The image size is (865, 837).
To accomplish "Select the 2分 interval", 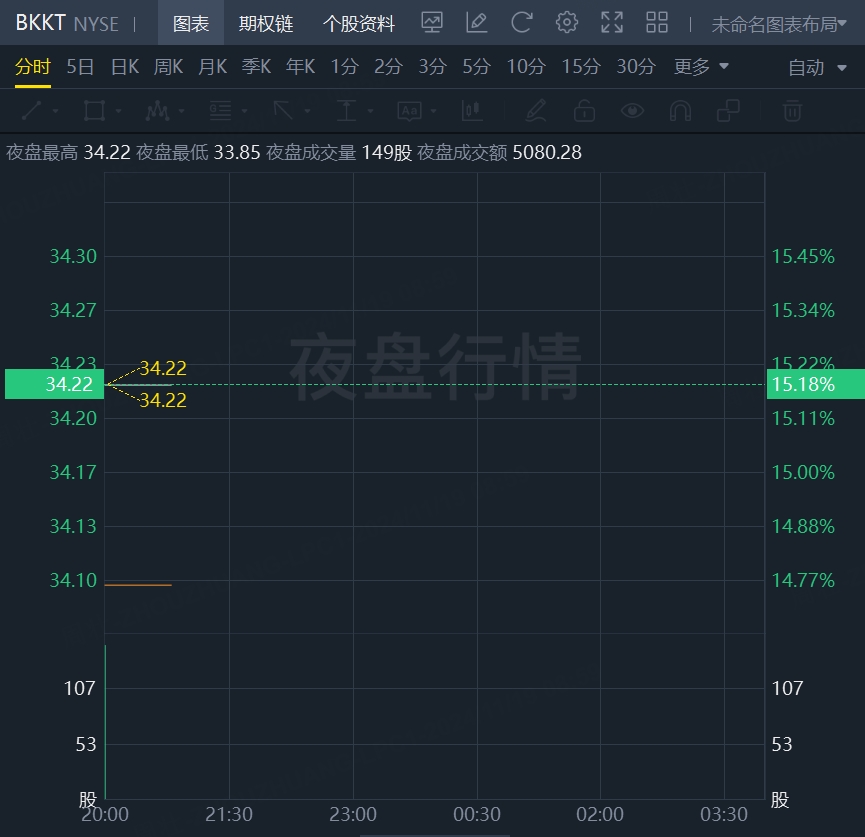I will click(x=388, y=67).
